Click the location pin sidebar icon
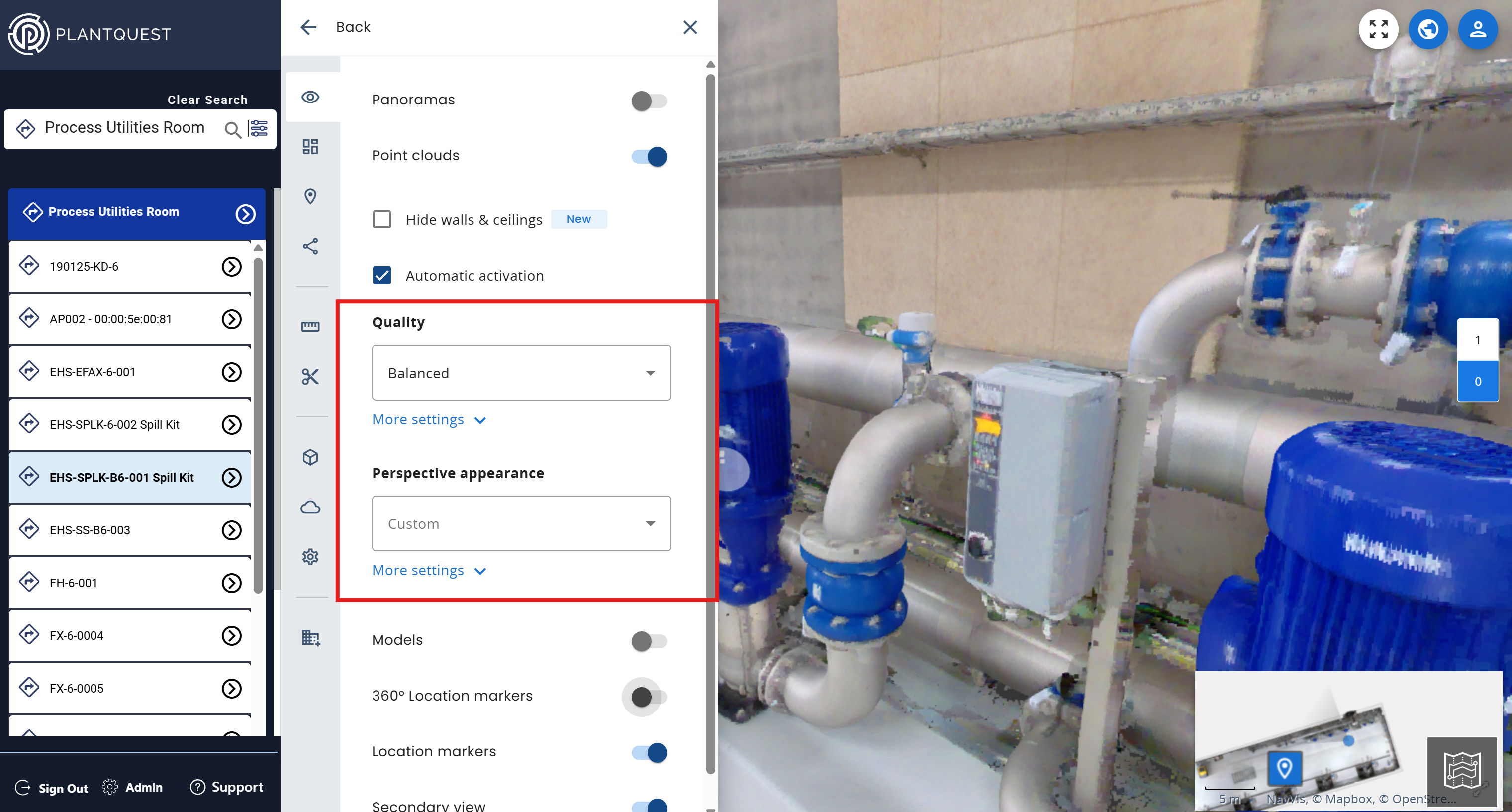Screen dimensions: 1512x812 click(310, 196)
